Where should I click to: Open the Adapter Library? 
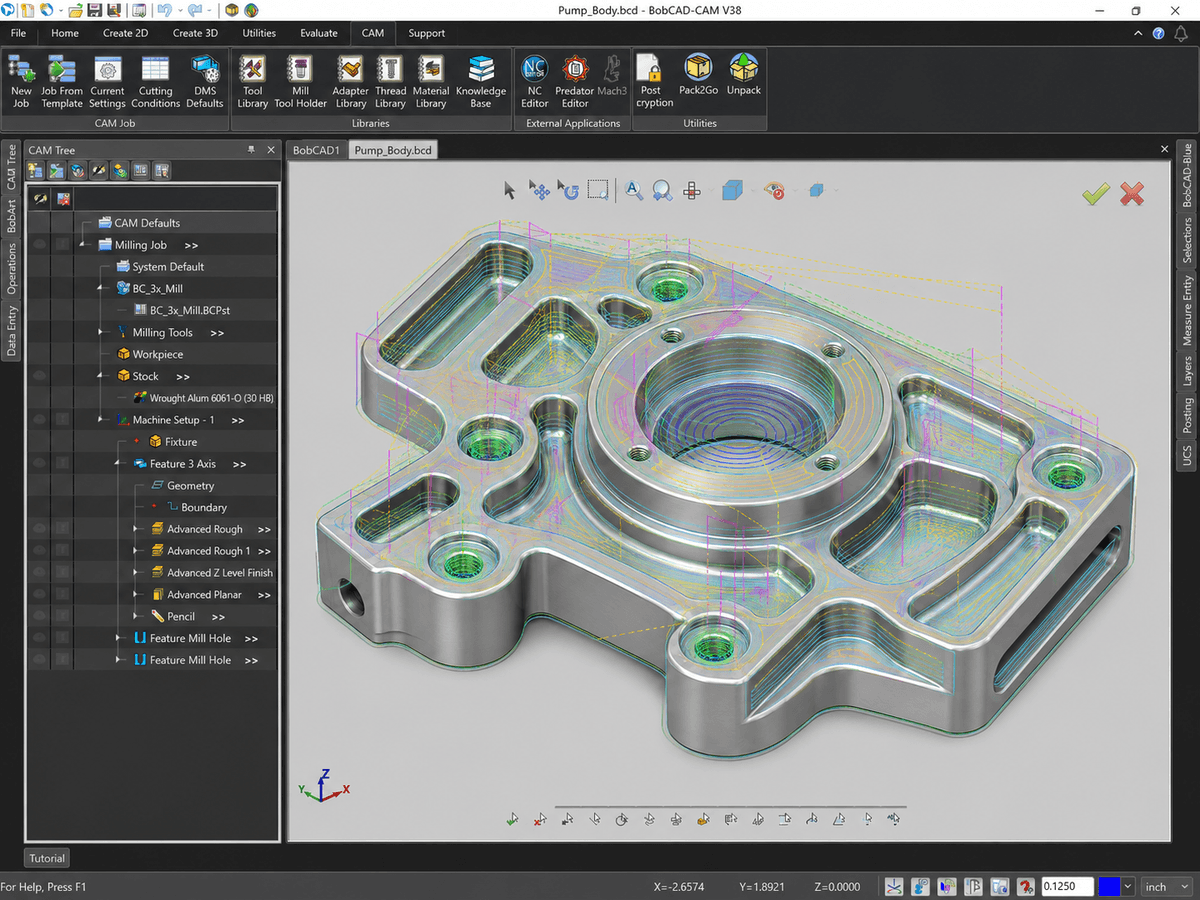click(351, 81)
